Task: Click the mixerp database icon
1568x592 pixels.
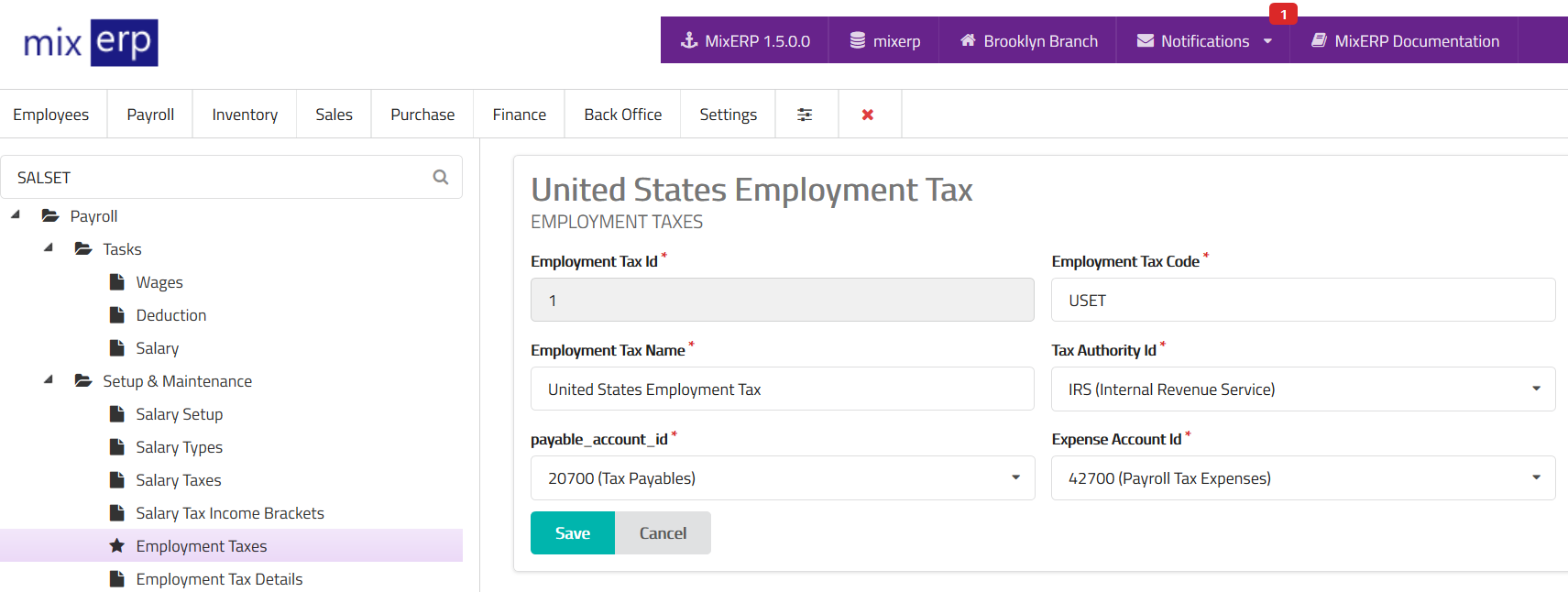Action: [858, 40]
